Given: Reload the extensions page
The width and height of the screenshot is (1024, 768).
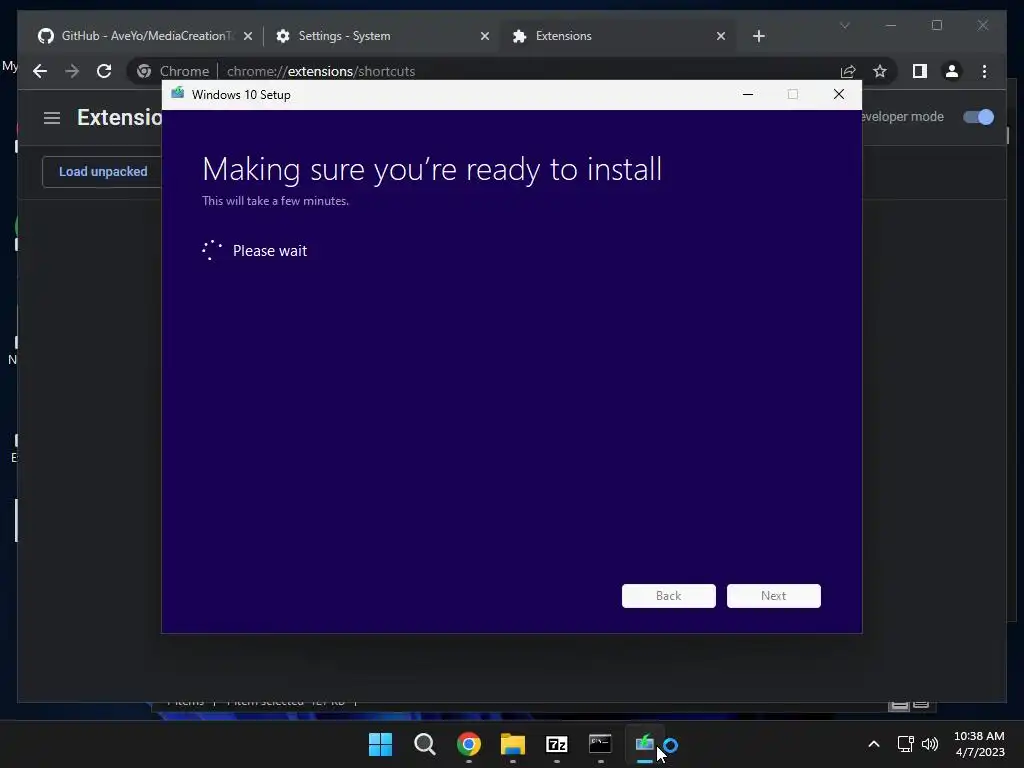Looking at the screenshot, I should (x=104, y=71).
